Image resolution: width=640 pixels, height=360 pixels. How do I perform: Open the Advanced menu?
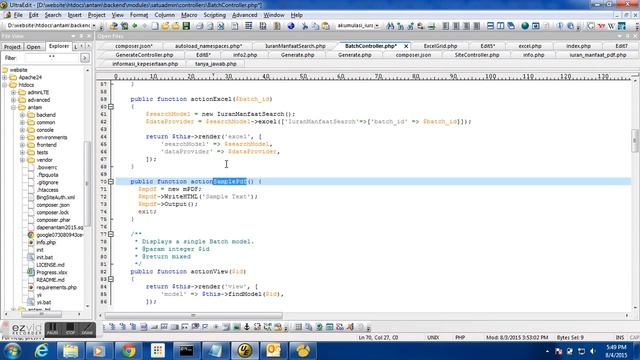coord(244,15)
